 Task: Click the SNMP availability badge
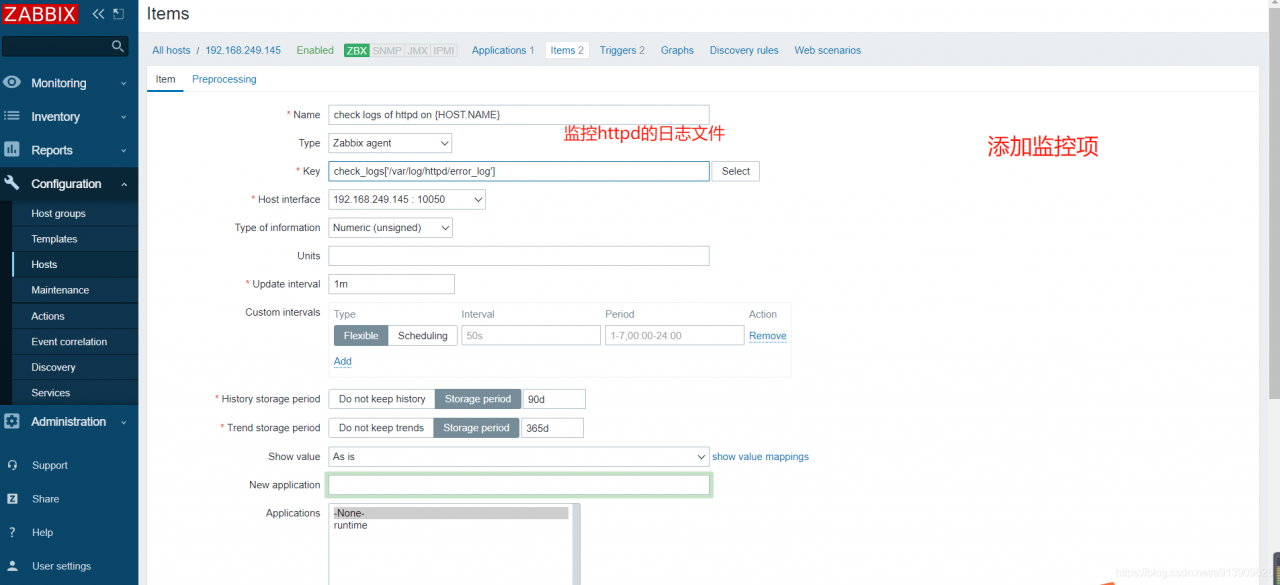387,50
